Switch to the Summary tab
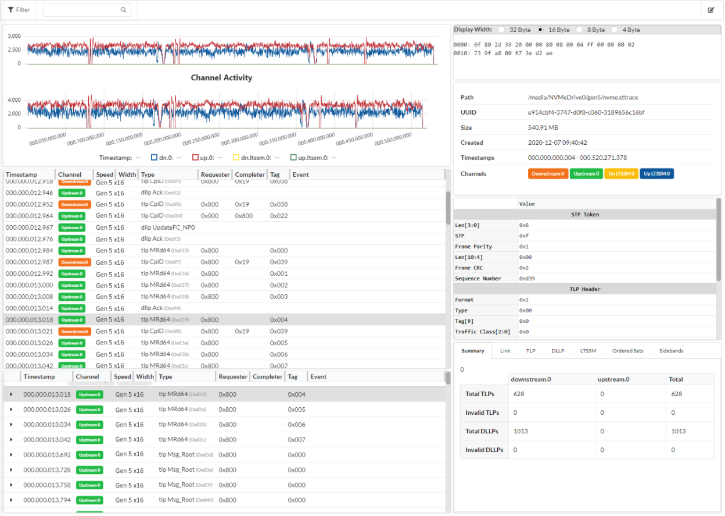725x516 pixels. [473, 351]
